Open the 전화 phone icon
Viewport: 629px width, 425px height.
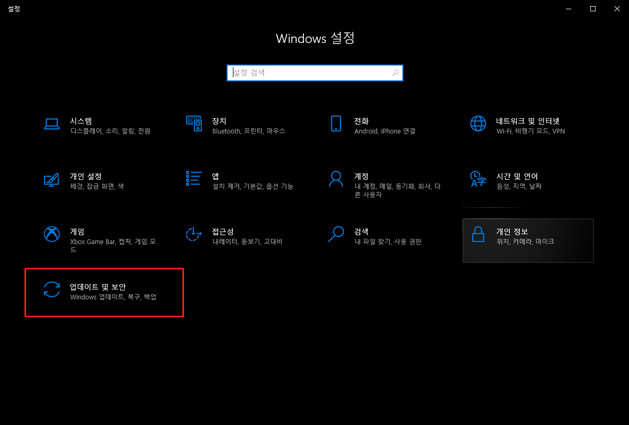click(x=336, y=124)
